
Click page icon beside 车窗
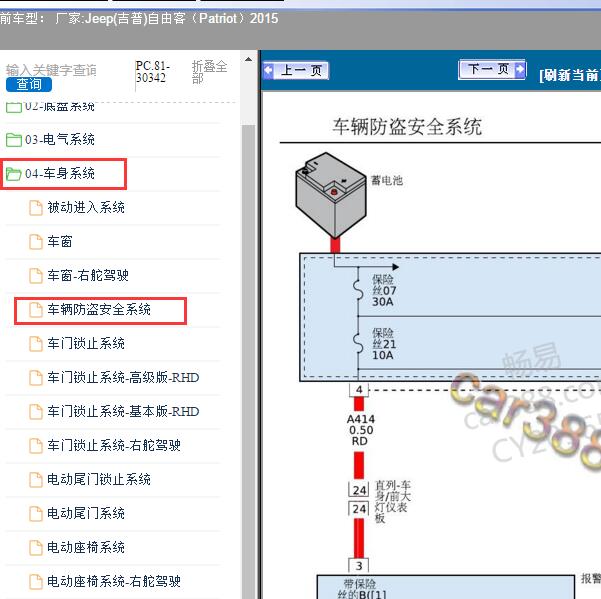[36, 242]
